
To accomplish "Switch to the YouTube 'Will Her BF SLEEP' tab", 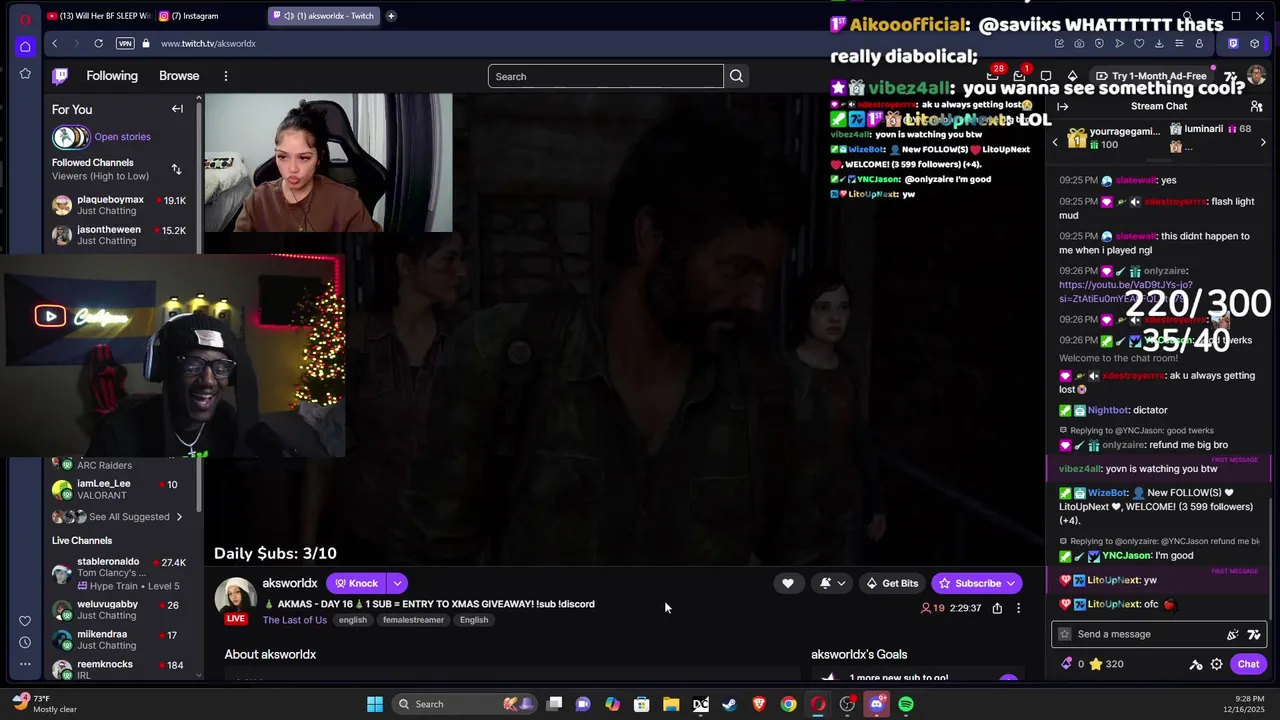I will point(99,16).
